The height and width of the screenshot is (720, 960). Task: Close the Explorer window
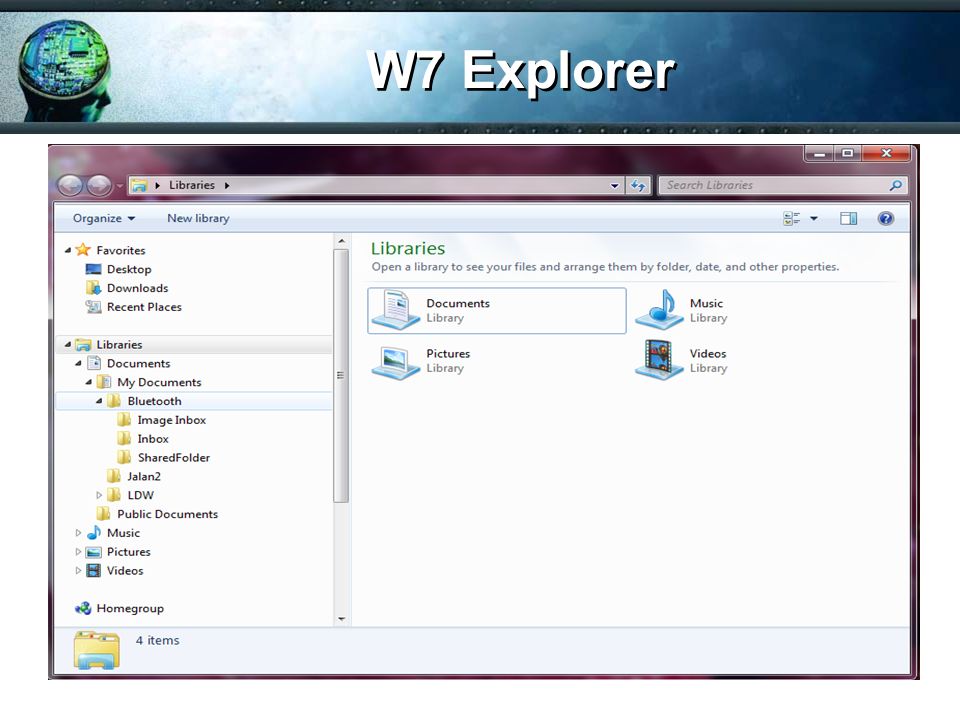886,154
